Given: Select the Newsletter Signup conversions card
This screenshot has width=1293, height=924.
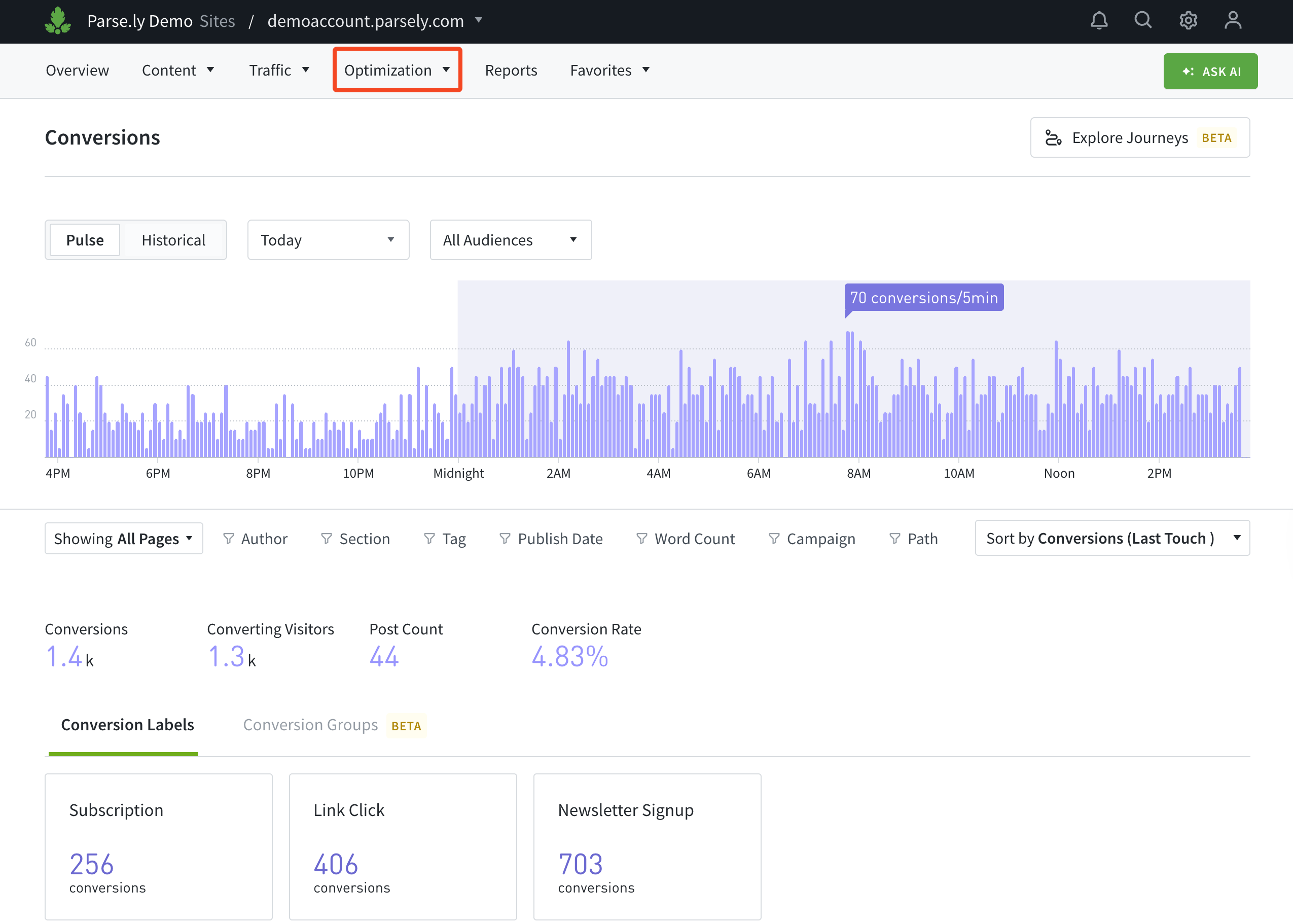Looking at the screenshot, I should point(647,846).
